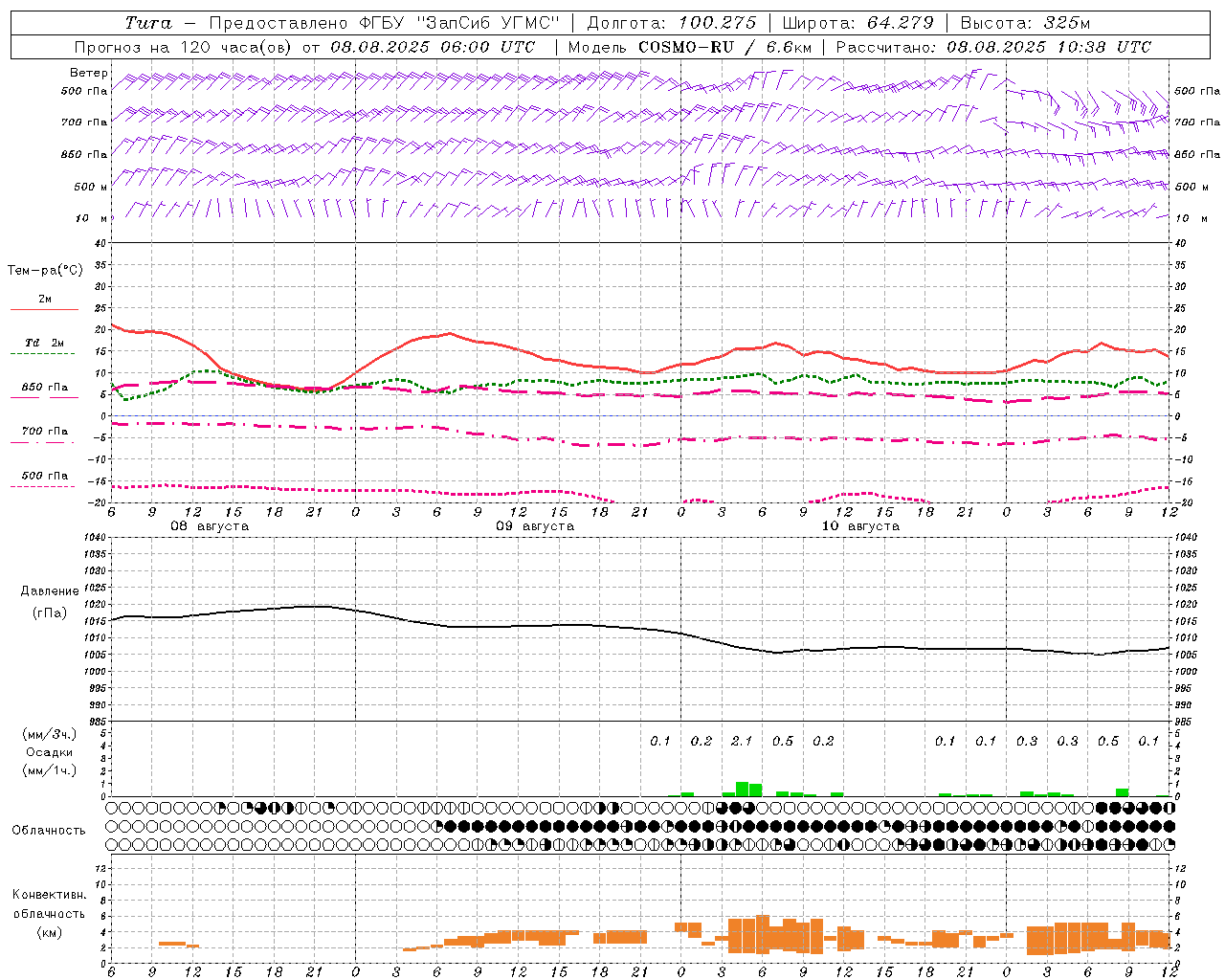1225x980 pixels.
Task: Click the precipitation value '2.1'
Action: click(742, 741)
